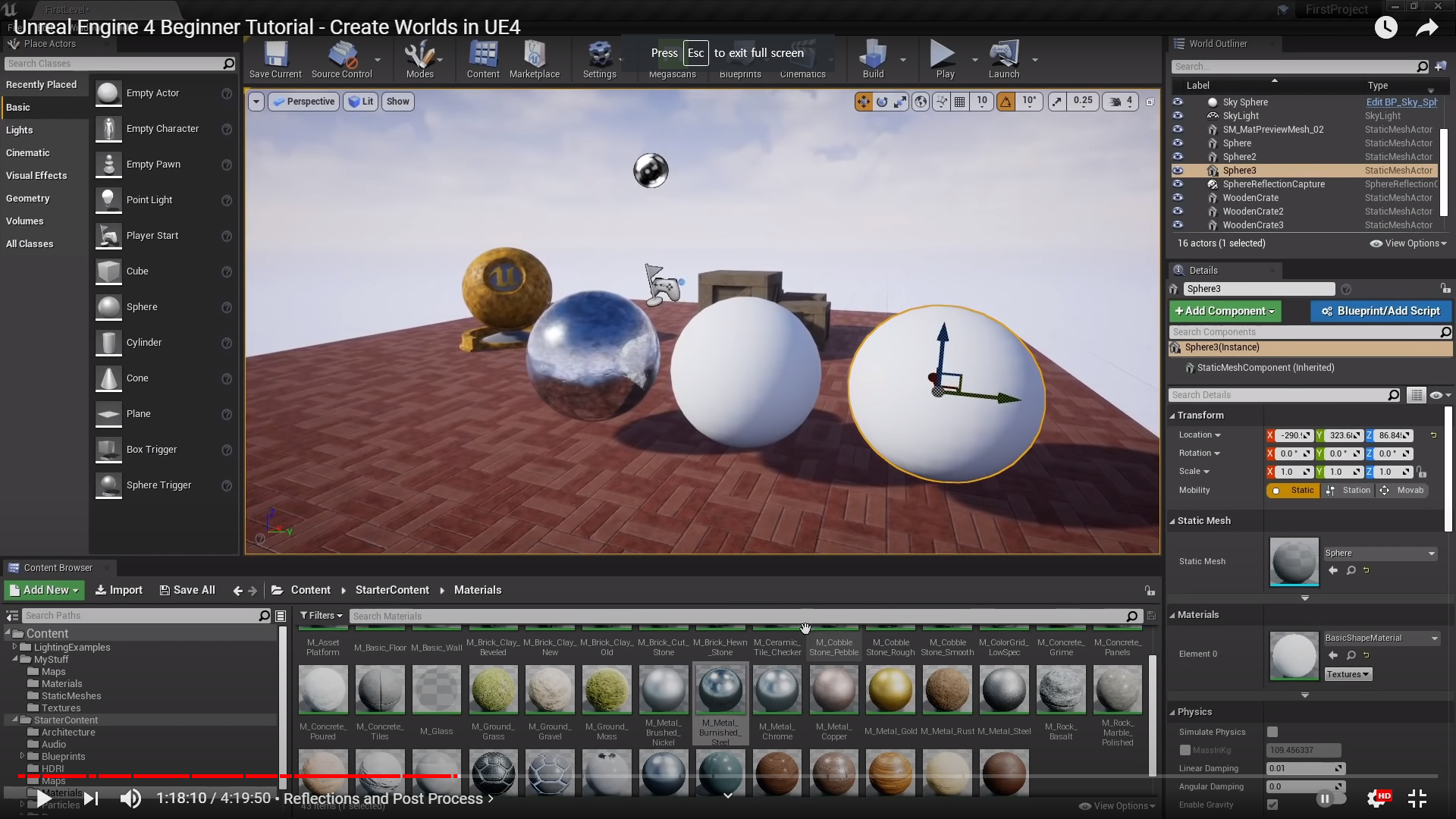Open the Filters dropdown in Content Browser

click(321, 616)
